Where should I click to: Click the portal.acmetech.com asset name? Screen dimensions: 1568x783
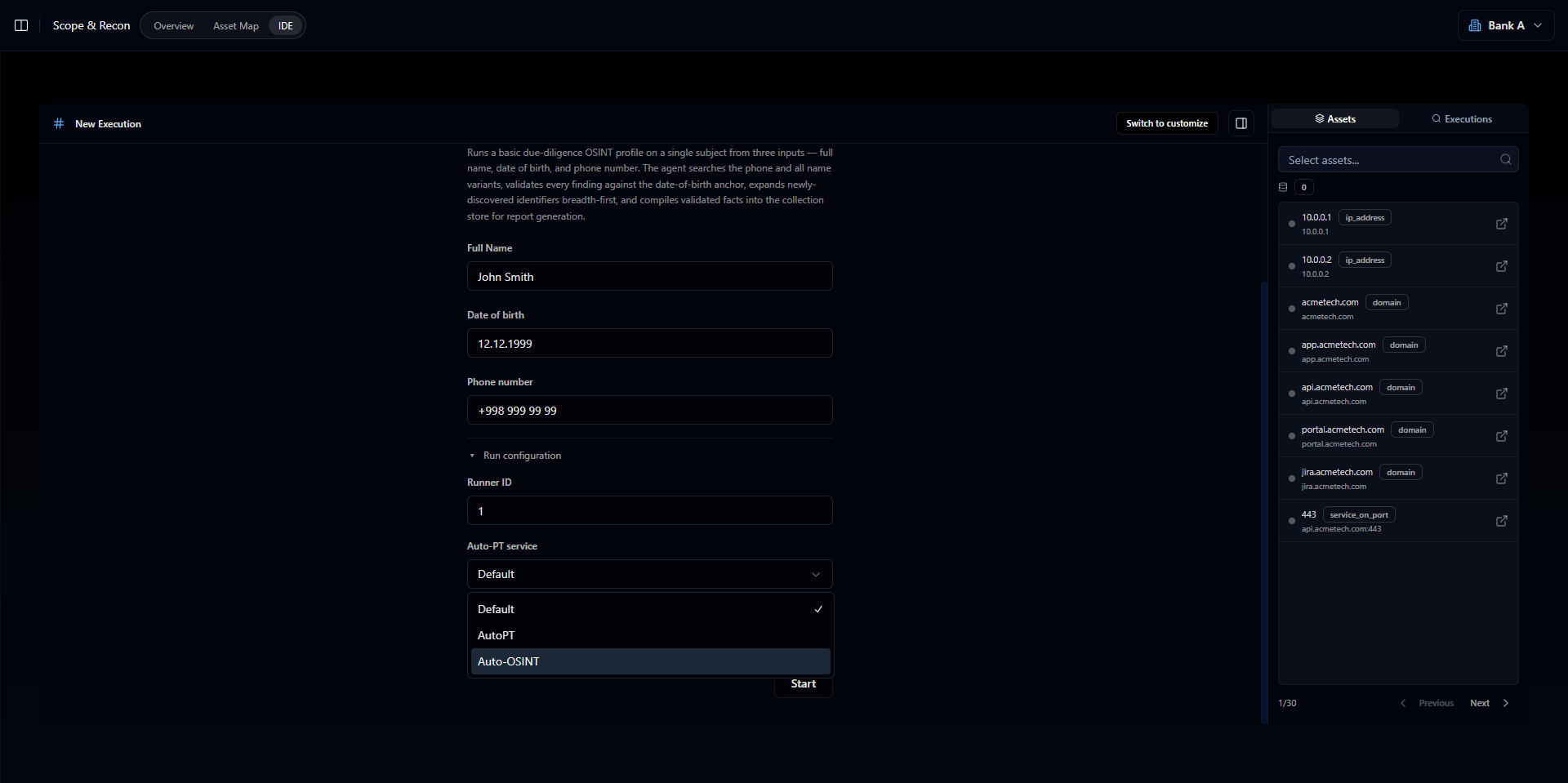[1343, 429]
